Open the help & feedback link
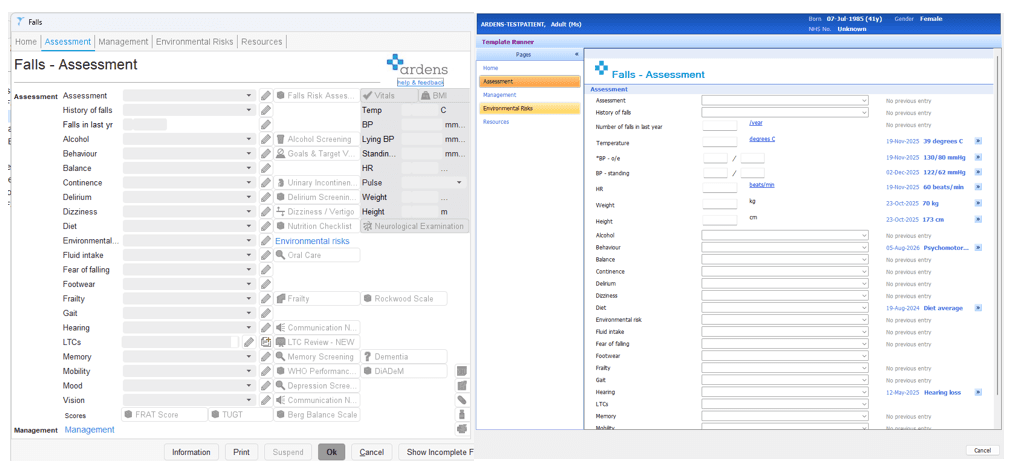 tap(421, 83)
